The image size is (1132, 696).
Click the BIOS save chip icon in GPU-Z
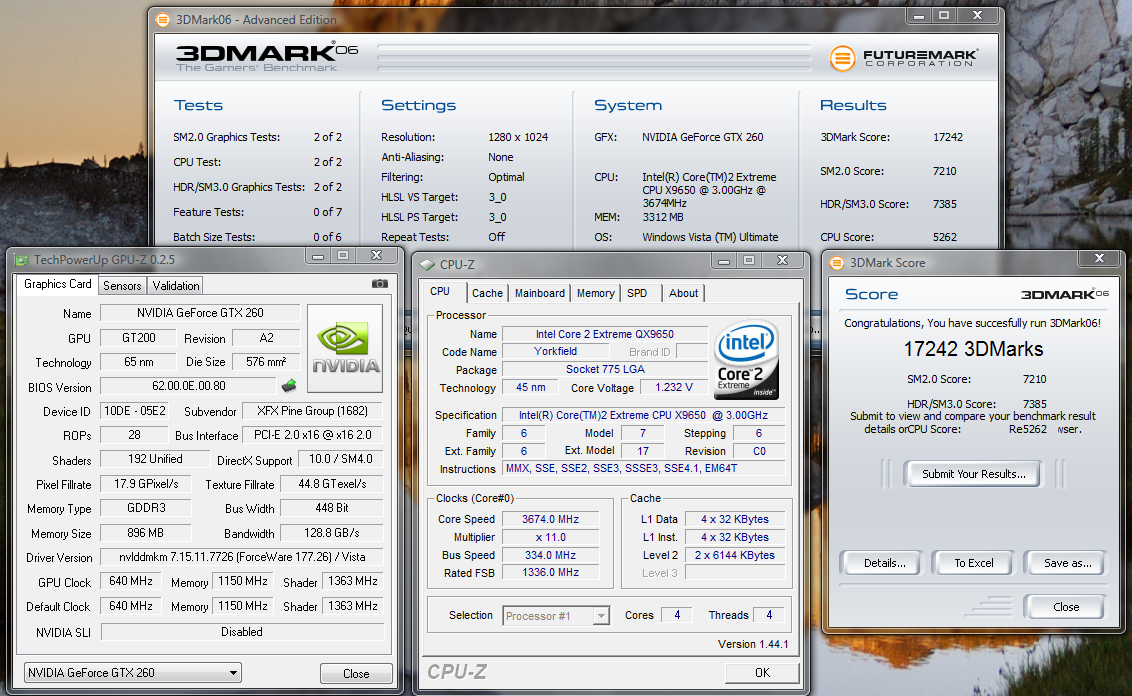tap(289, 386)
